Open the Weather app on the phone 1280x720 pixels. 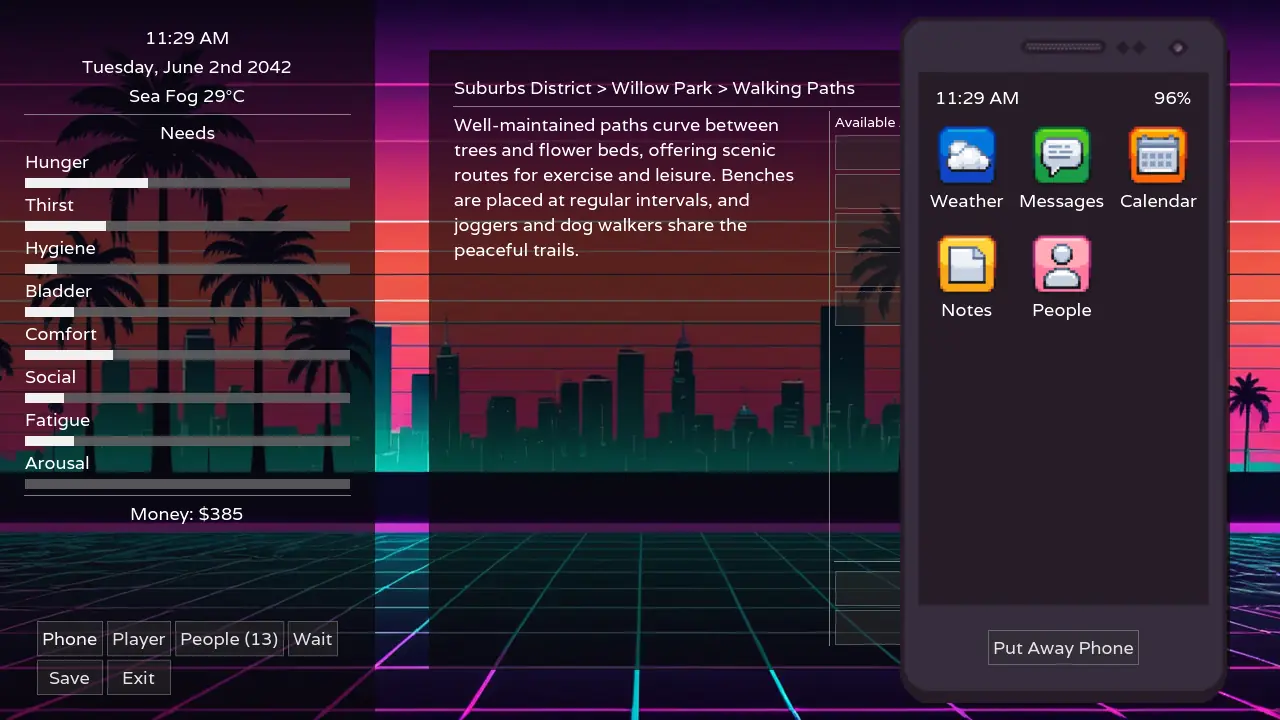click(966, 156)
